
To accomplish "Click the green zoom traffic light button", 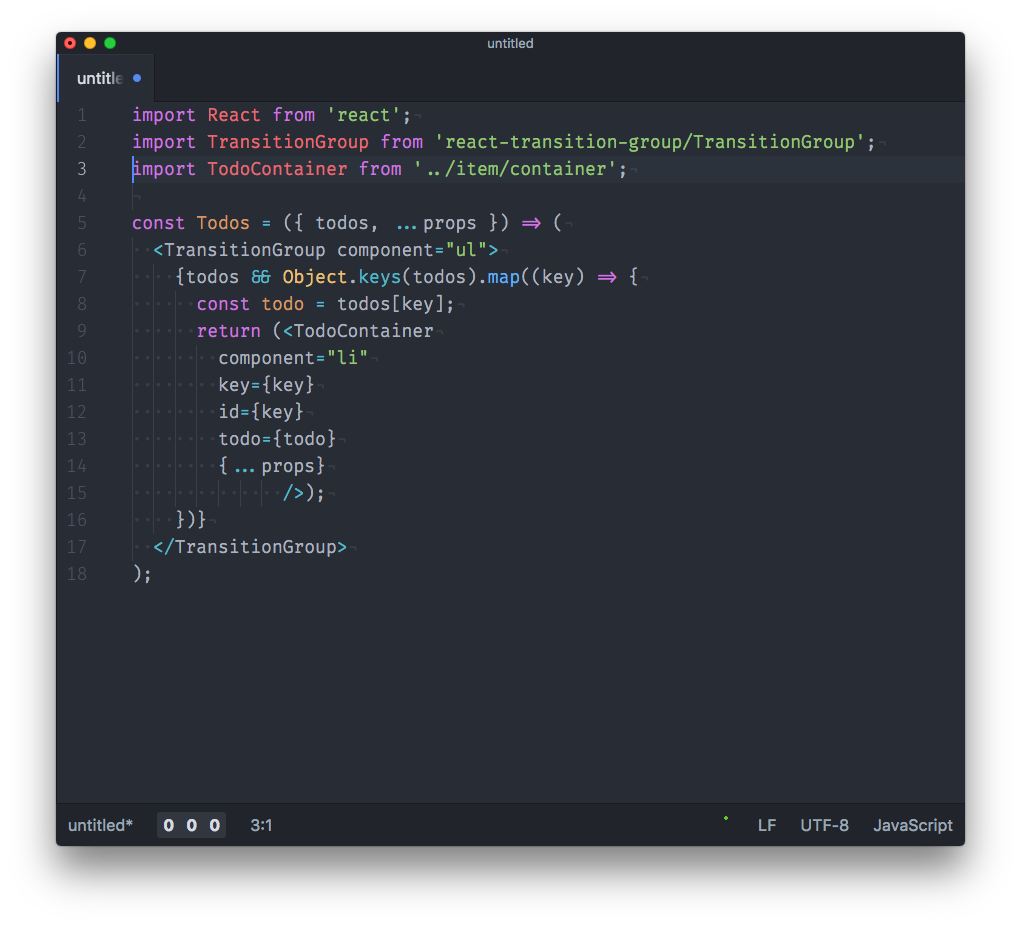I will (x=109, y=43).
